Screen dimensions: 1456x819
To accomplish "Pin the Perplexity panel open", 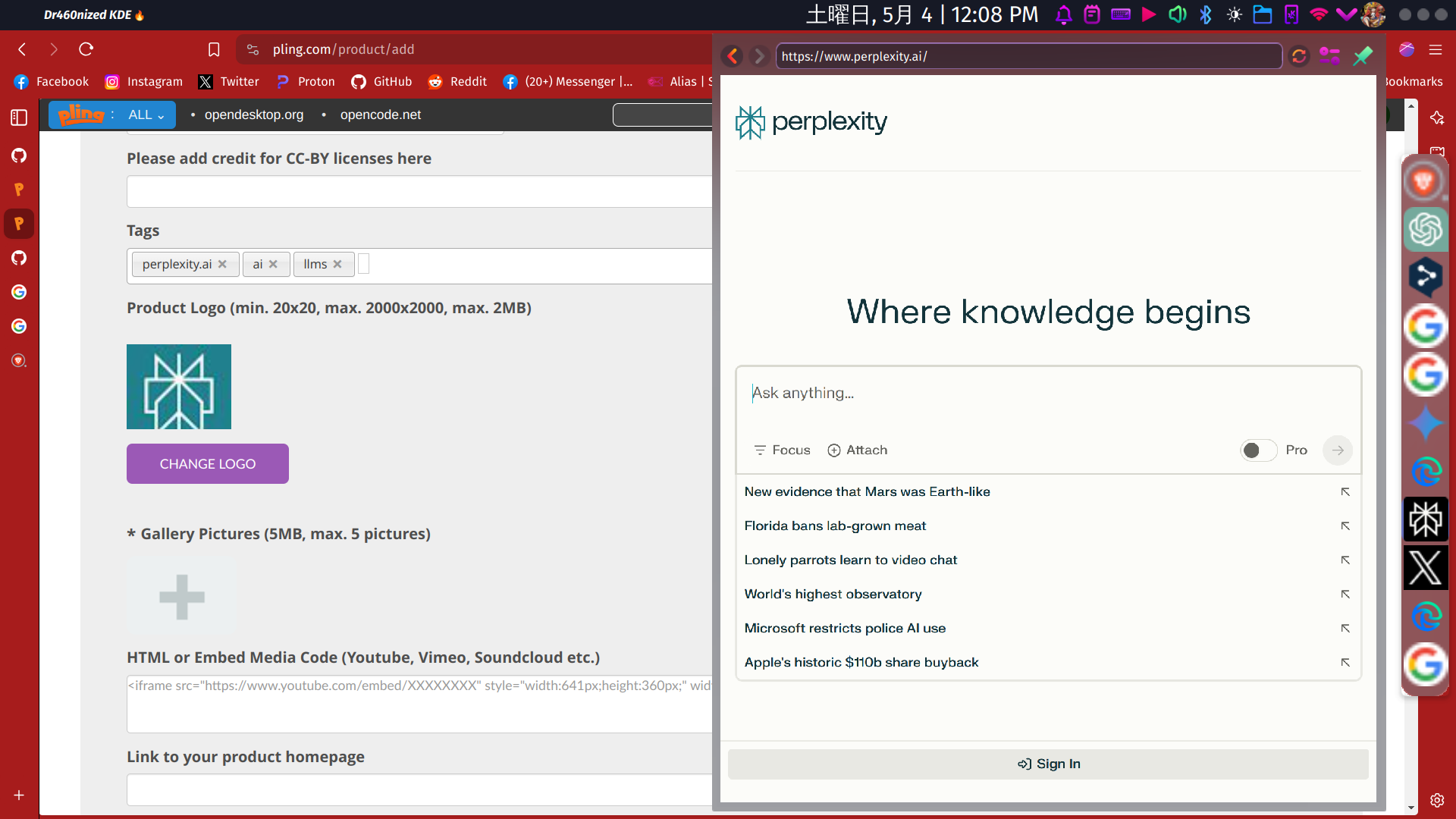I will click(x=1363, y=56).
